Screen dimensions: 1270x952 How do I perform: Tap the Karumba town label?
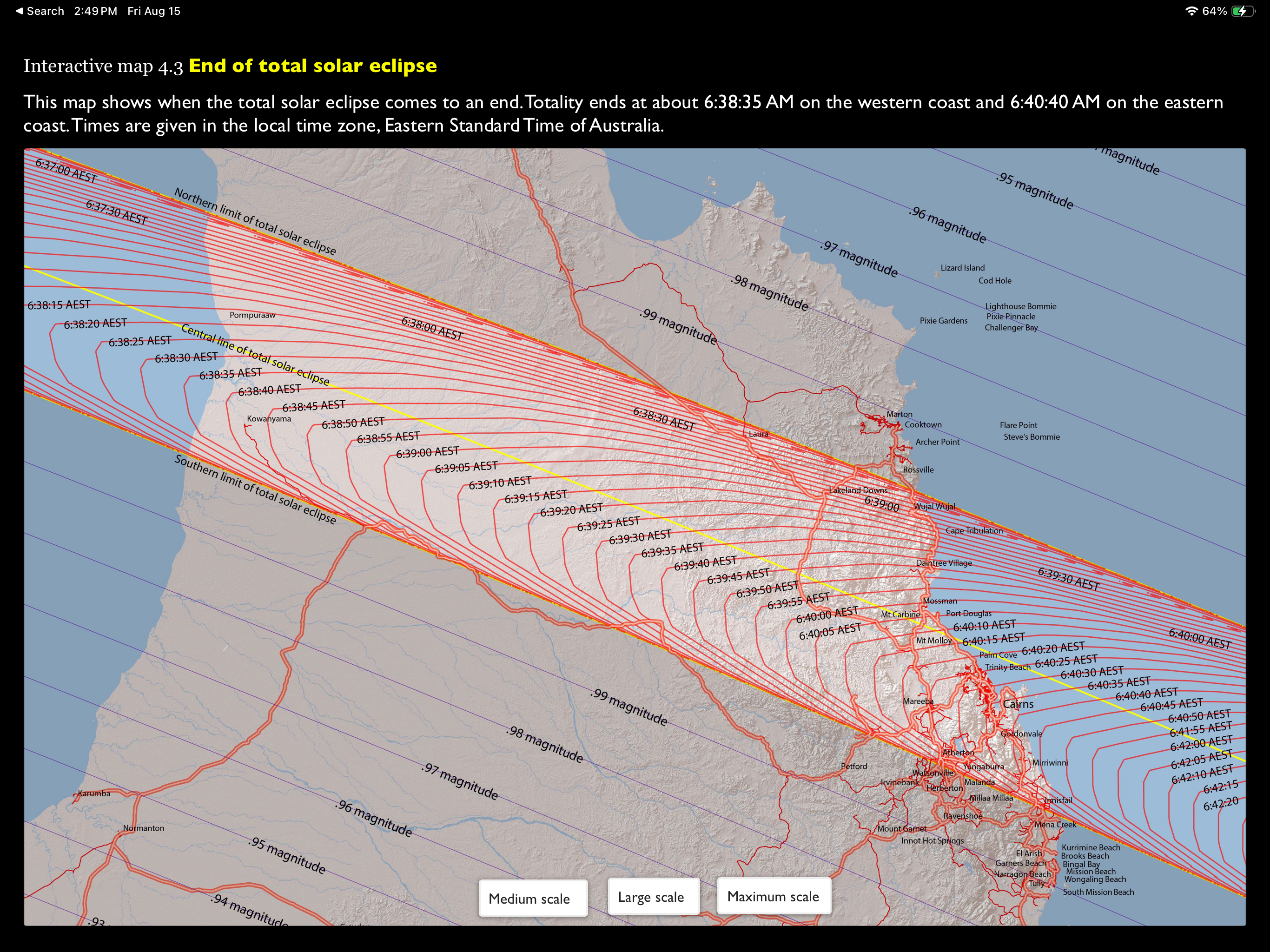click(93, 793)
